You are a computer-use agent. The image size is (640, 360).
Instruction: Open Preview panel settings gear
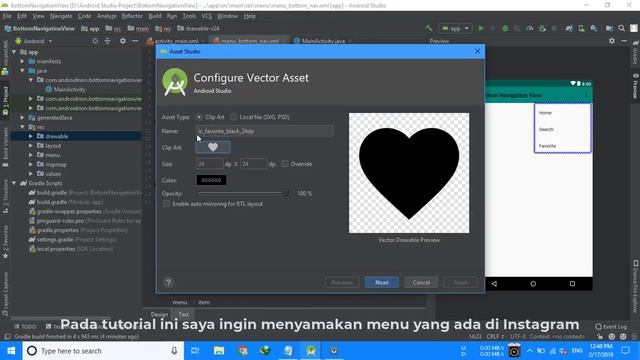(611, 41)
